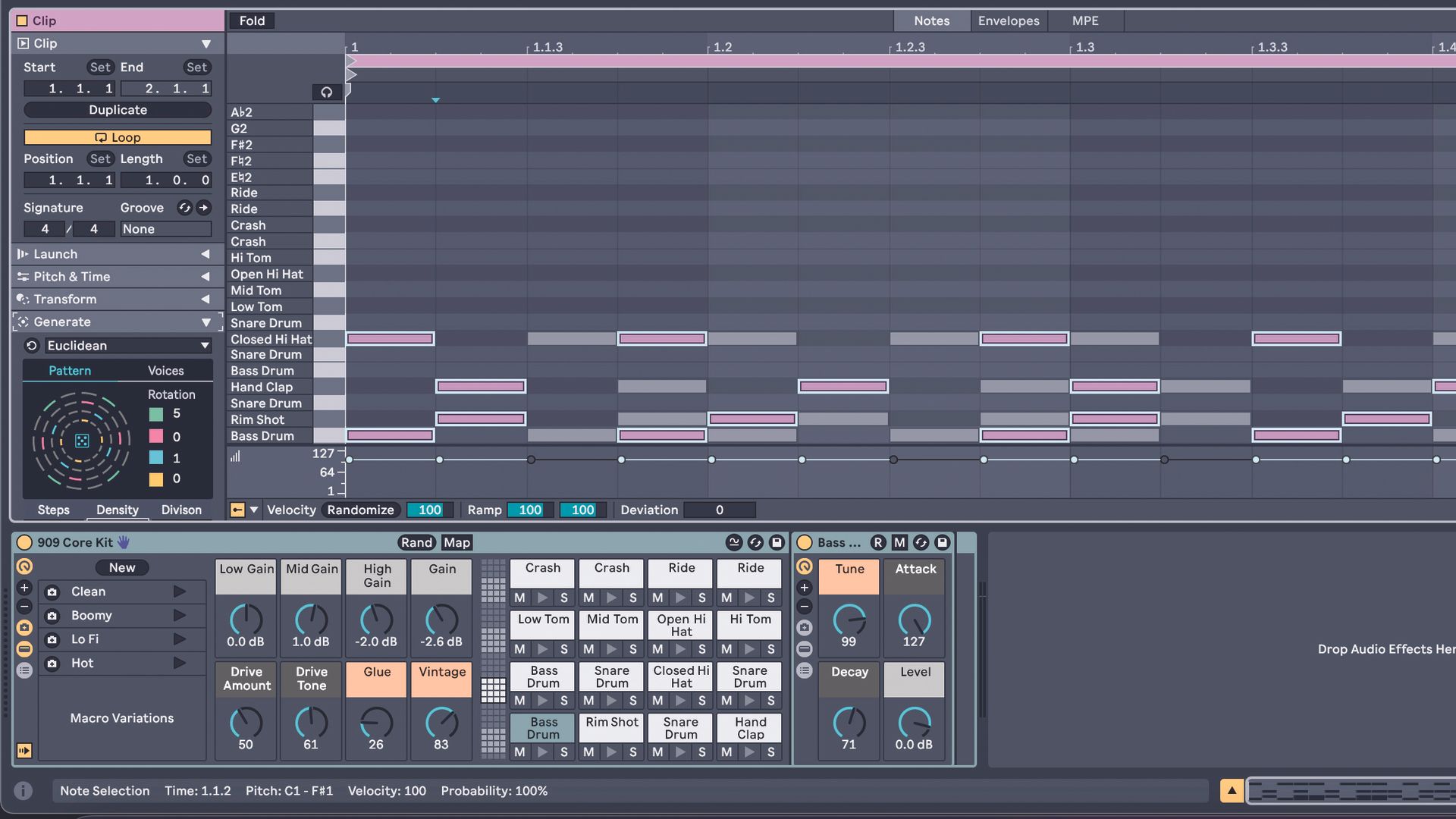Expand the Transform section
Image resolution: width=1456 pixels, height=819 pixels.
coord(206,299)
